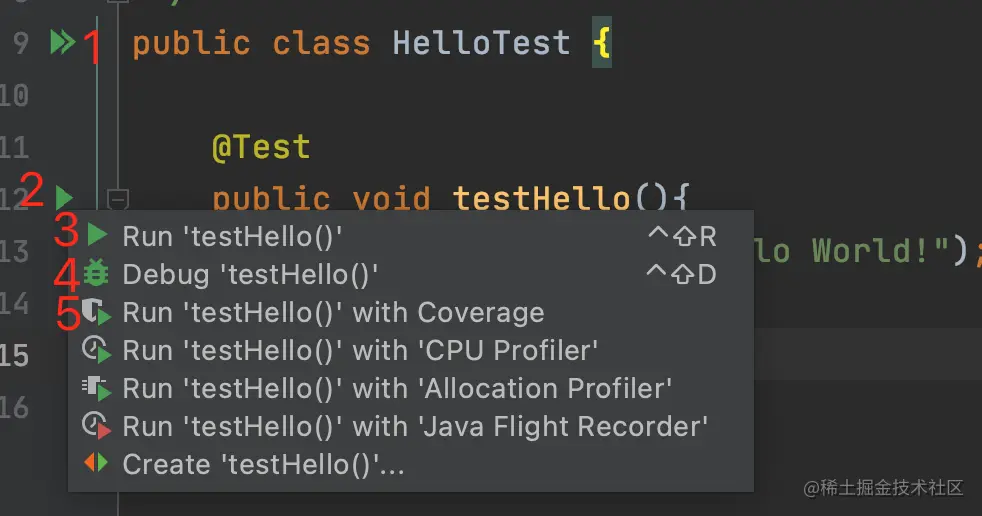Click the Allocation Profiler icon
The width and height of the screenshot is (982, 516).
(96, 388)
